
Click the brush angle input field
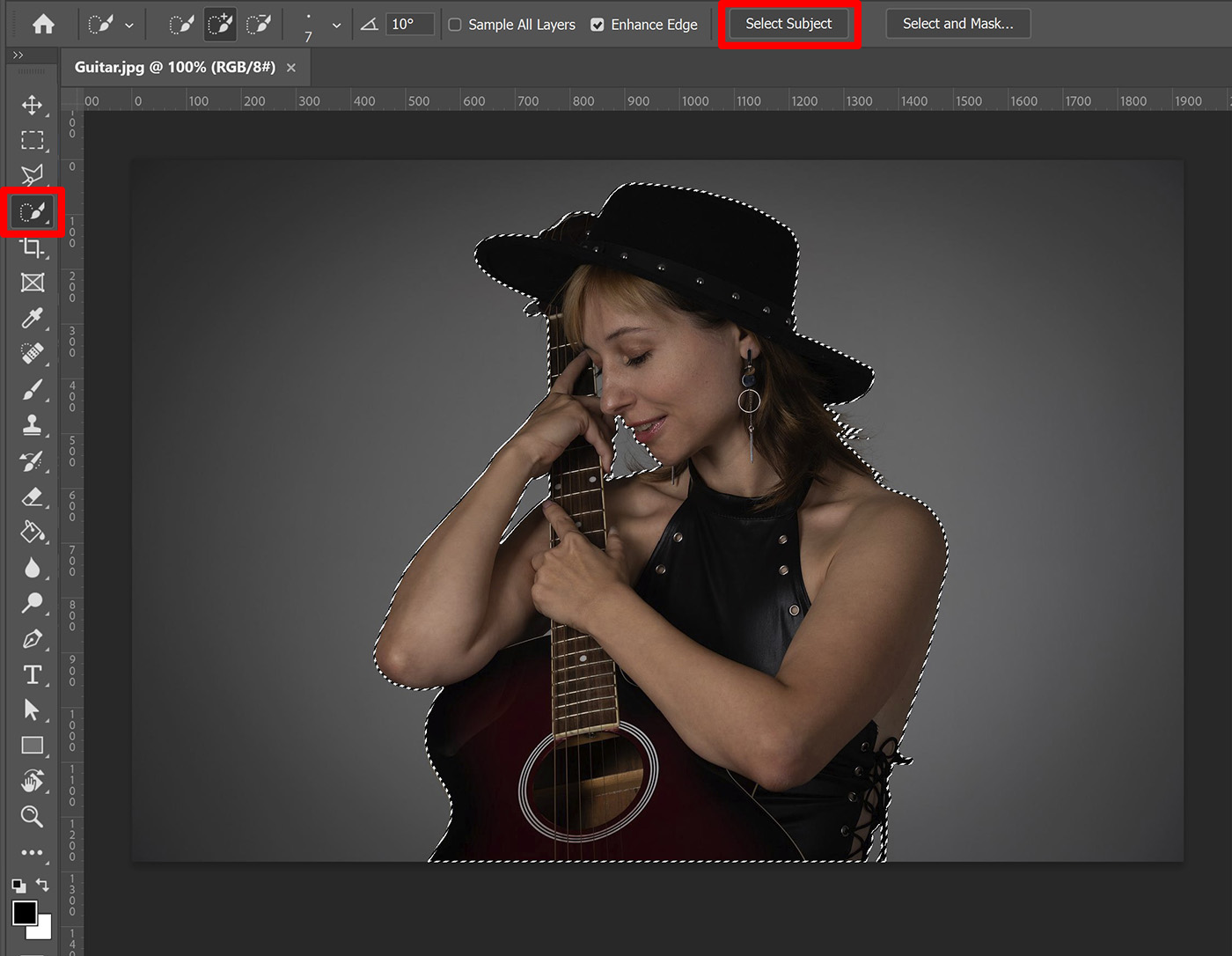coord(409,24)
